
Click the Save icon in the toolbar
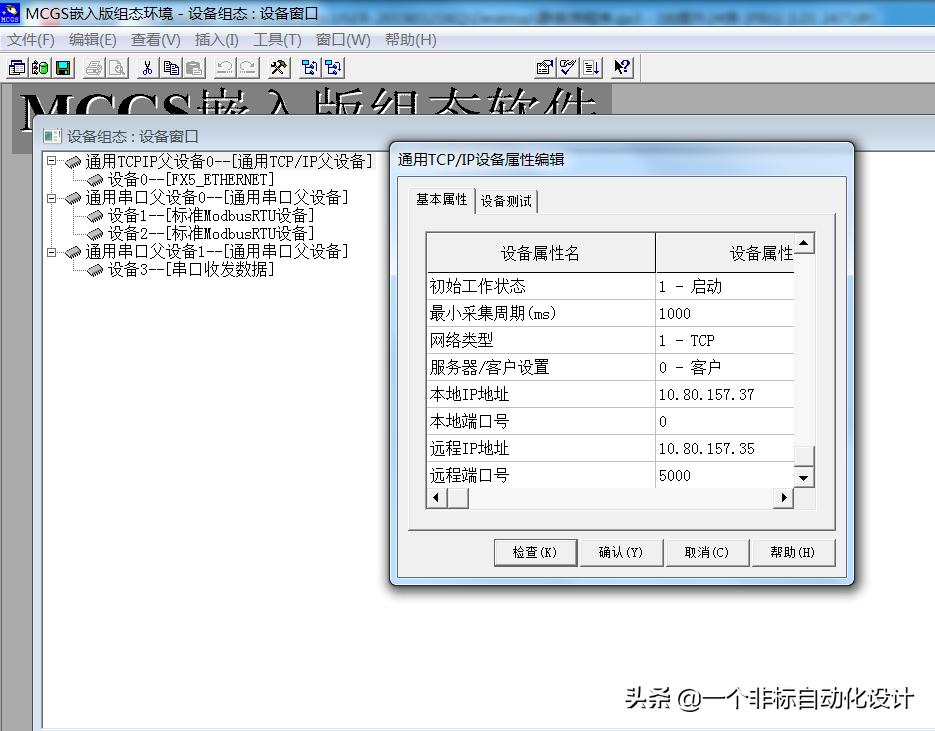click(x=62, y=68)
